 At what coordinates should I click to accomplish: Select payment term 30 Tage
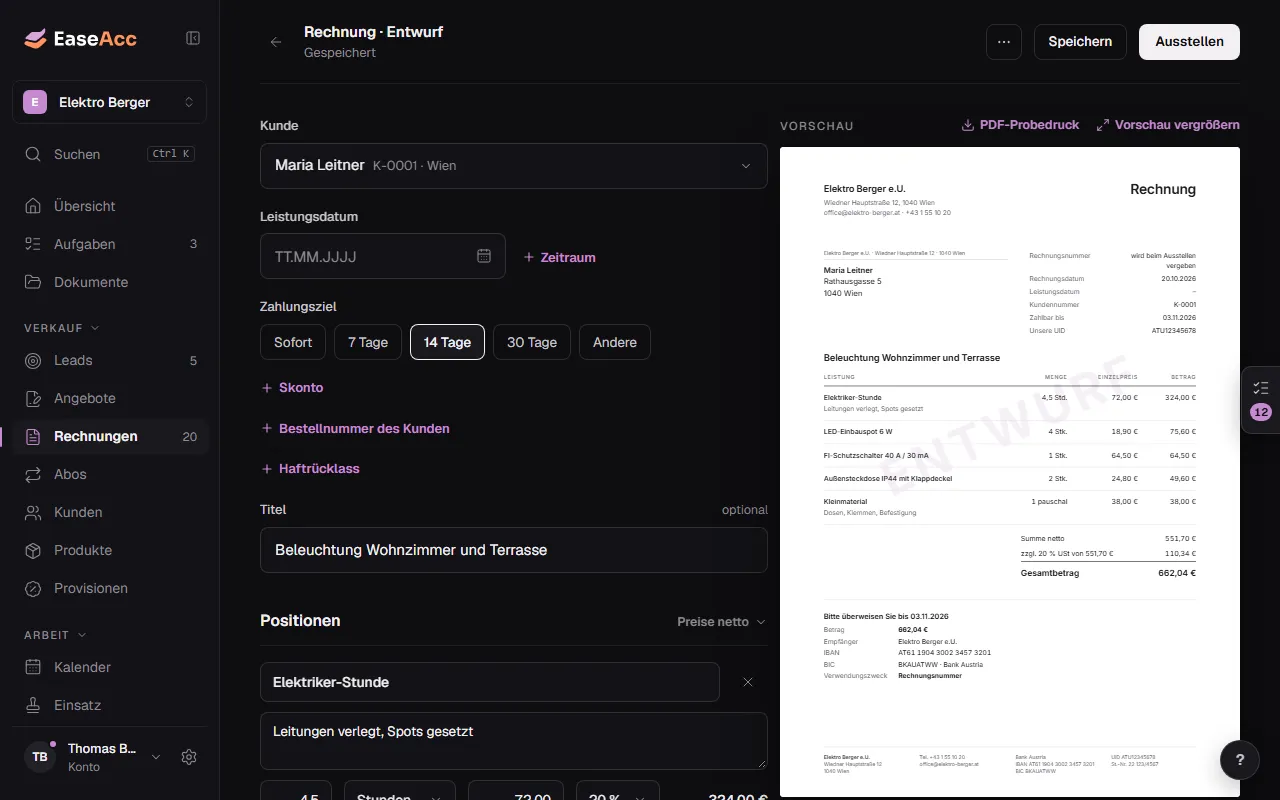(532, 342)
